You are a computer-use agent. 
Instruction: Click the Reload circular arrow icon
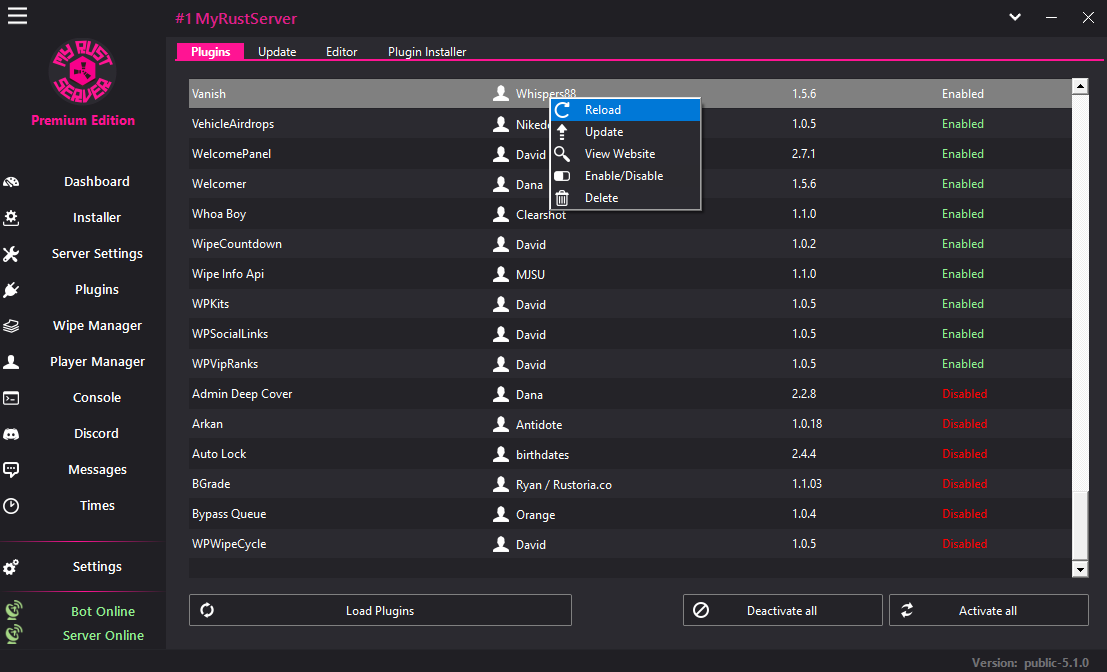click(x=562, y=110)
